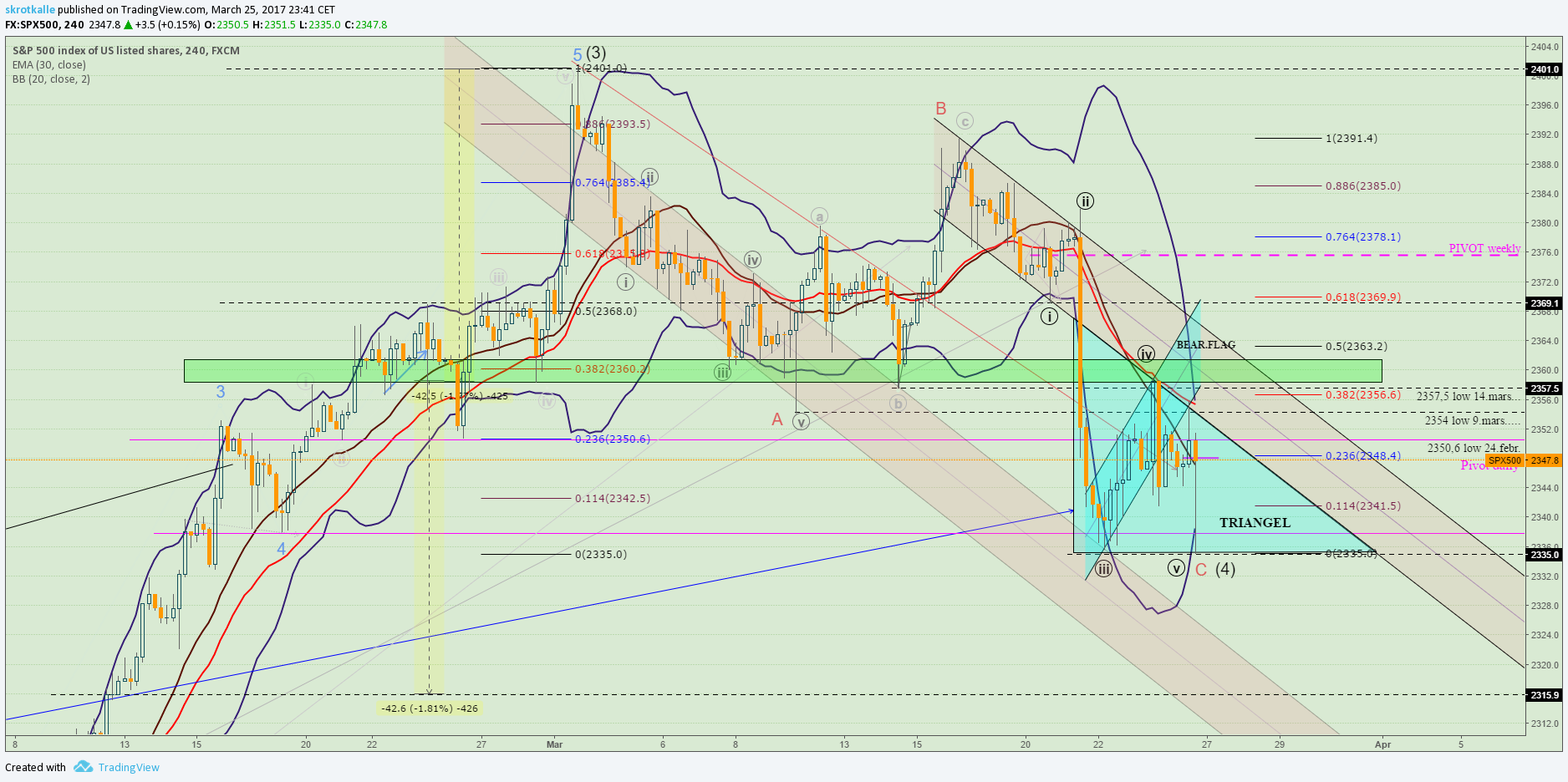Click the S&P 500 index chart title

(126, 50)
